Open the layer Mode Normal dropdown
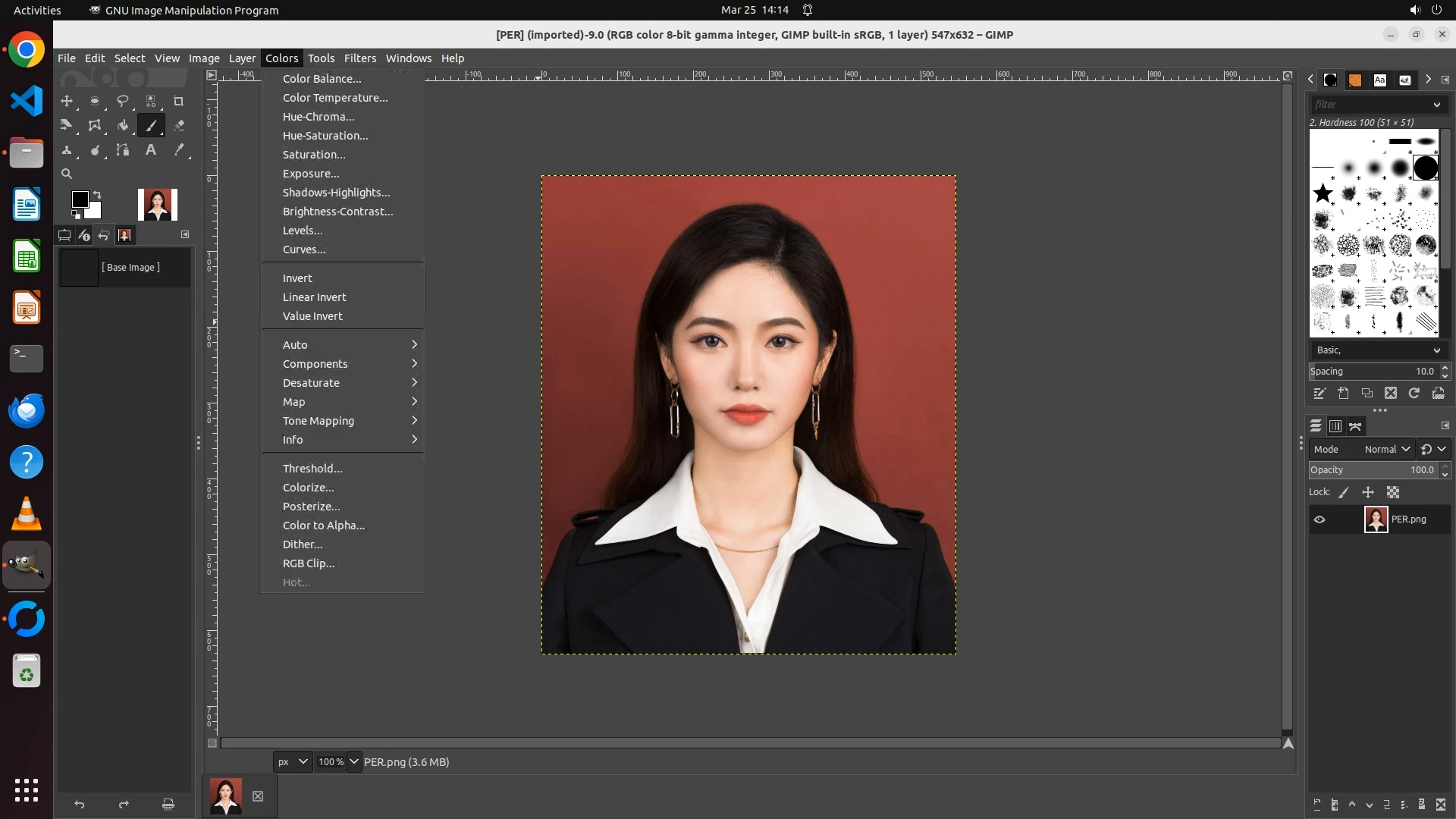This screenshot has height=819, width=1456. coord(1386,449)
